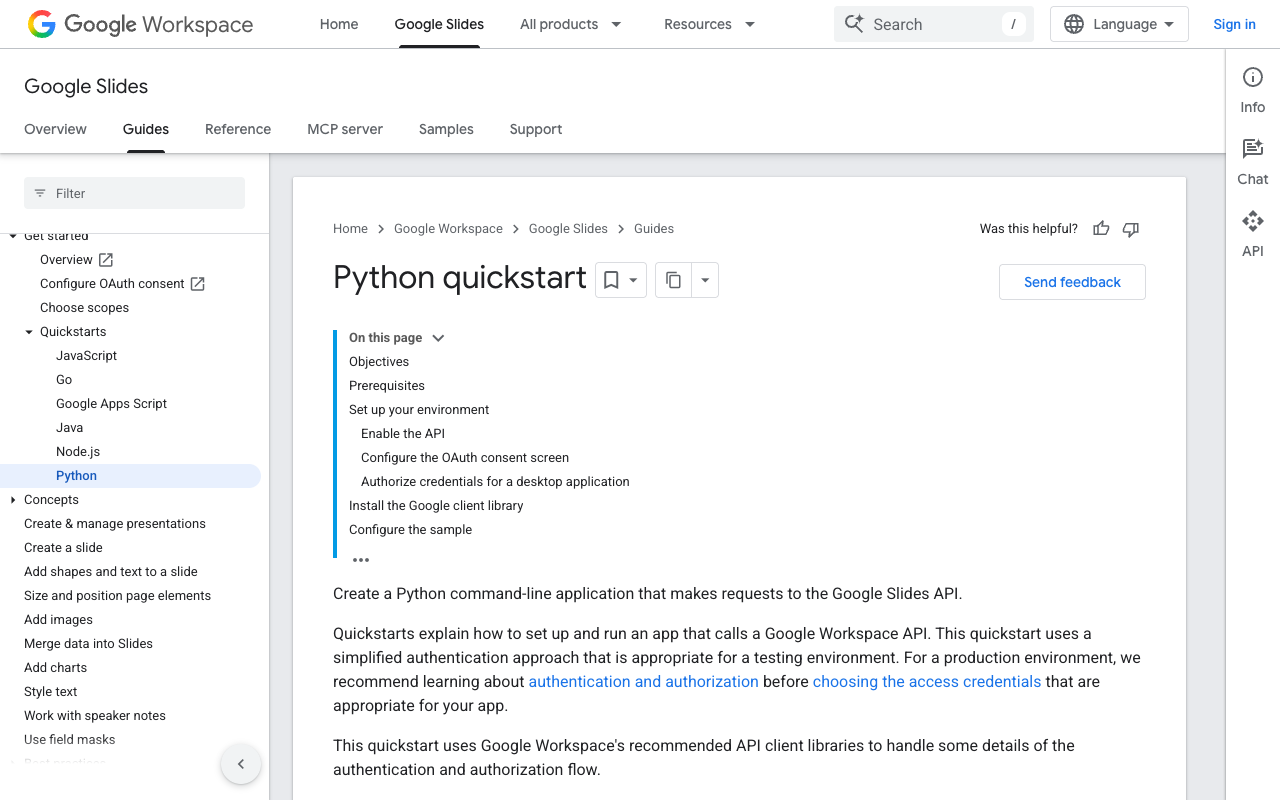Screen dimensions: 1280x800
Task: Open external link icon beside Overview
Action: pyautogui.click(x=106, y=260)
